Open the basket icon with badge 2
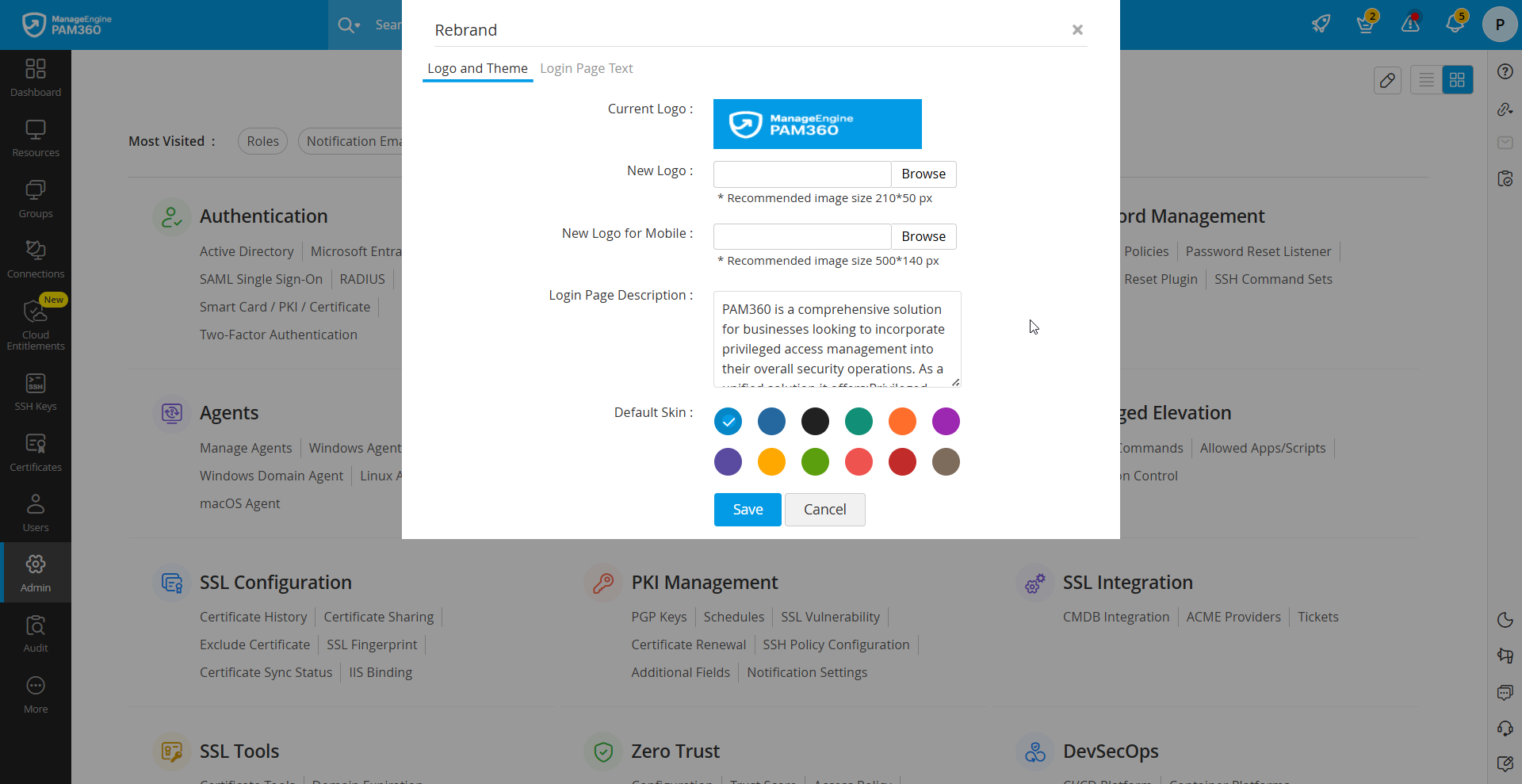Viewport: 1522px width, 784px height. pos(1366,24)
